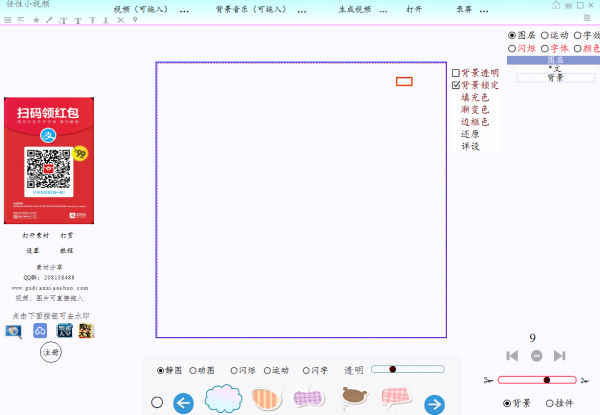Select the empty circle beside the bubble list
This screenshot has width=600, height=415.
(157, 402)
